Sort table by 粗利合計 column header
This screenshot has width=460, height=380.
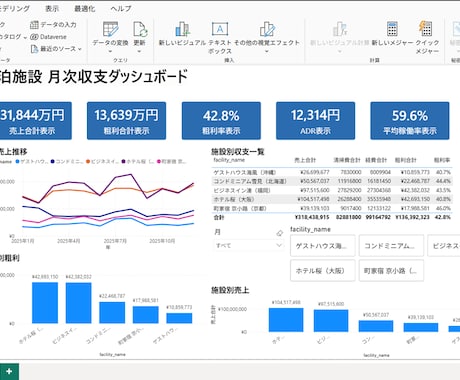pos(405,160)
